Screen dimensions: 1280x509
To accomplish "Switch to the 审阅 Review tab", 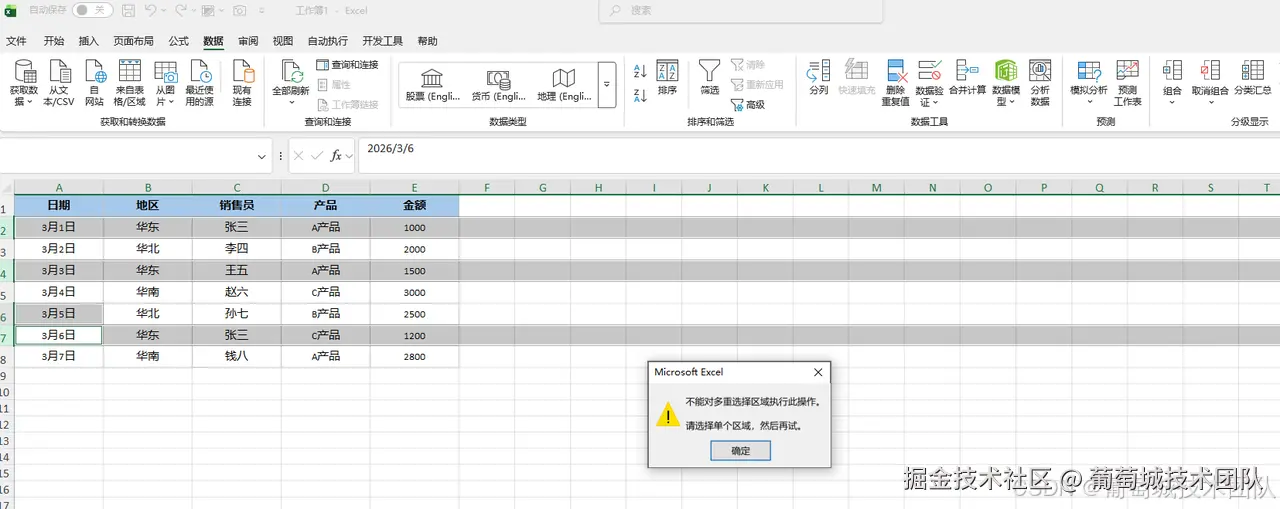I will click(248, 41).
